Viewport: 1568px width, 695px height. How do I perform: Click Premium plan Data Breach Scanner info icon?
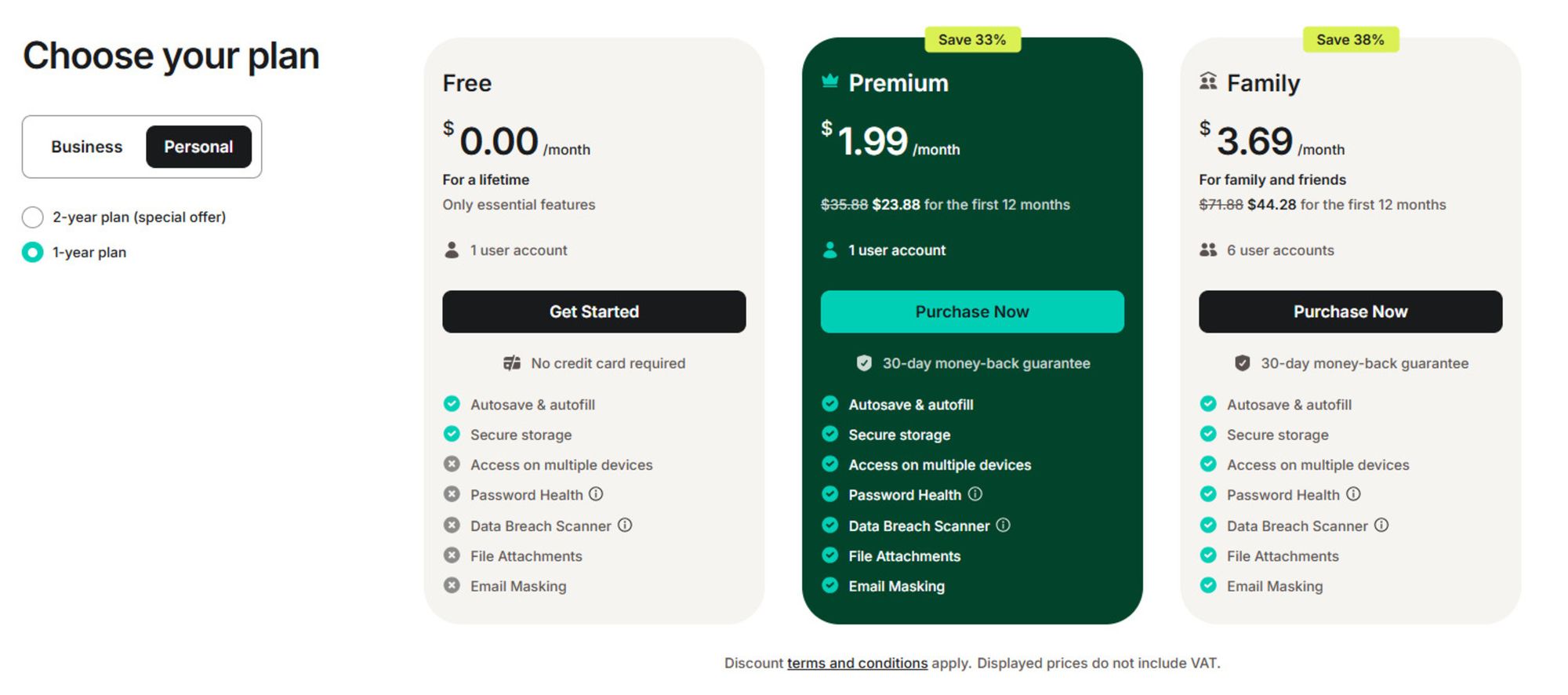pyautogui.click(x=1003, y=525)
